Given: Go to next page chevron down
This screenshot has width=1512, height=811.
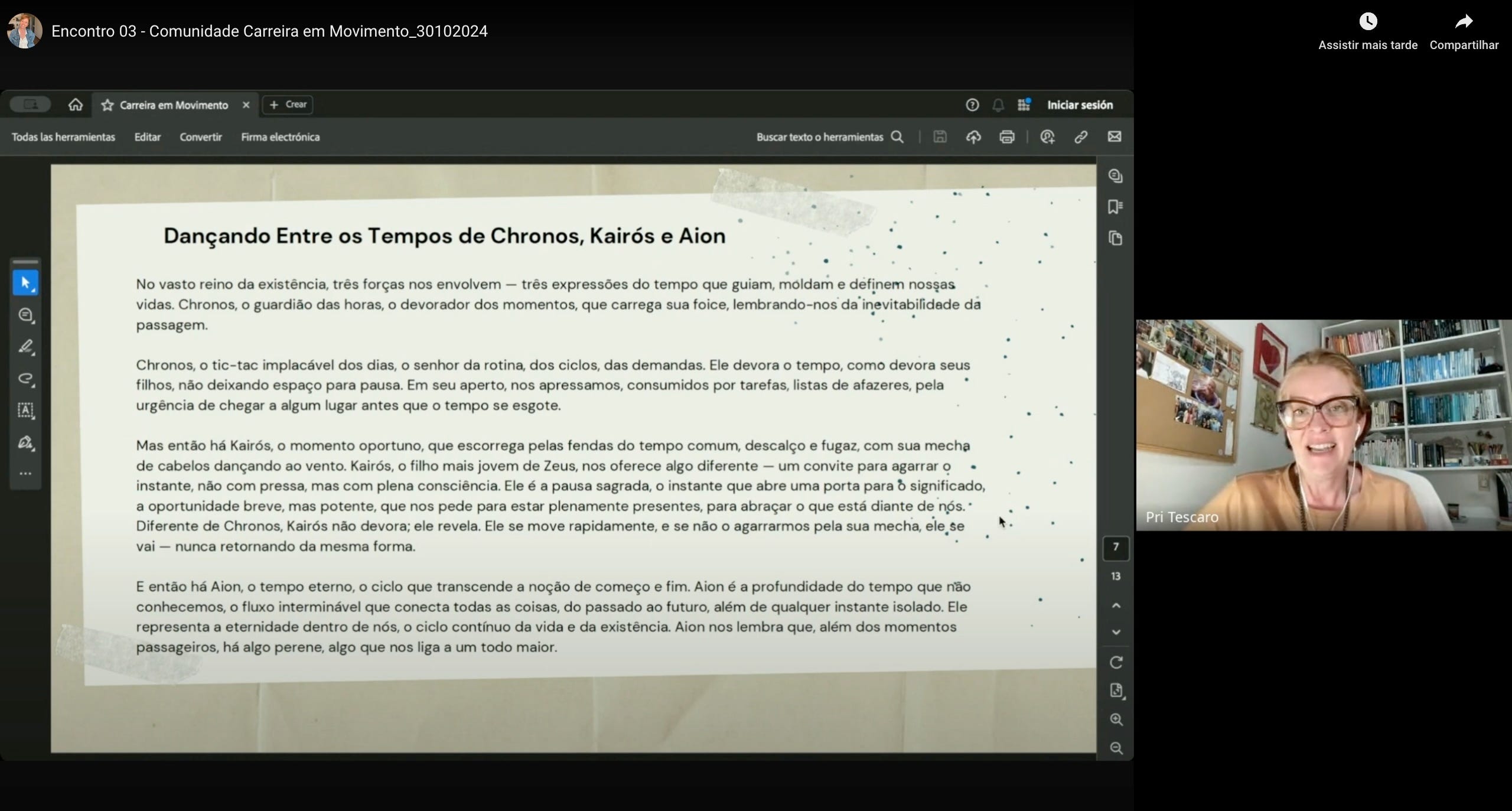Looking at the screenshot, I should 1116,632.
